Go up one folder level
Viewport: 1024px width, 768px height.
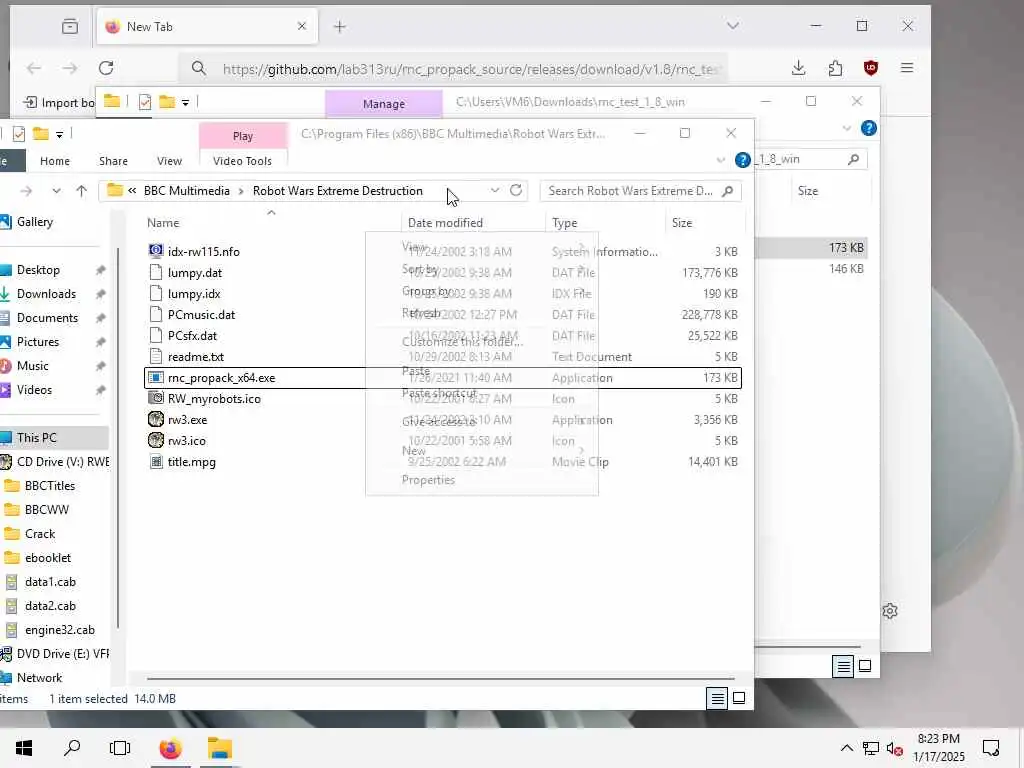[81, 191]
